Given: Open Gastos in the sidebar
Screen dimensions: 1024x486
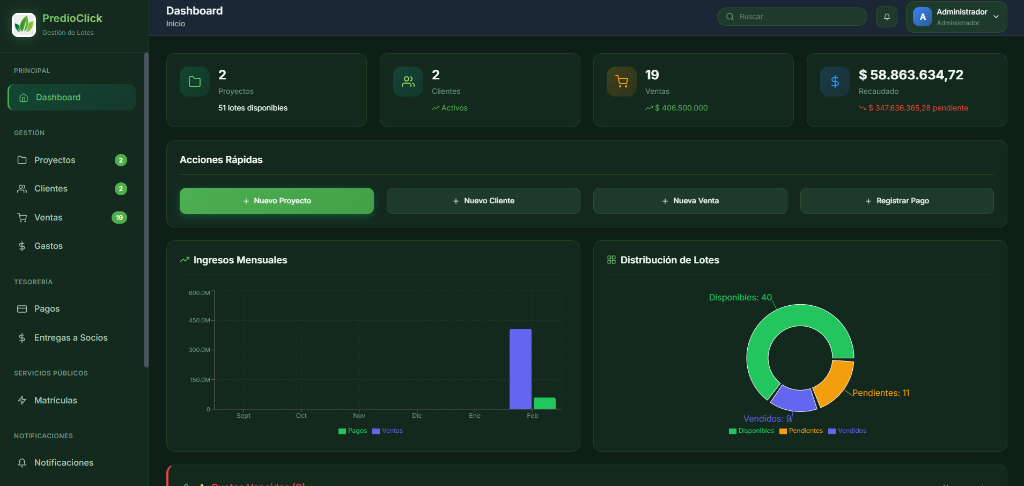Looking at the screenshot, I should [x=72, y=246].
